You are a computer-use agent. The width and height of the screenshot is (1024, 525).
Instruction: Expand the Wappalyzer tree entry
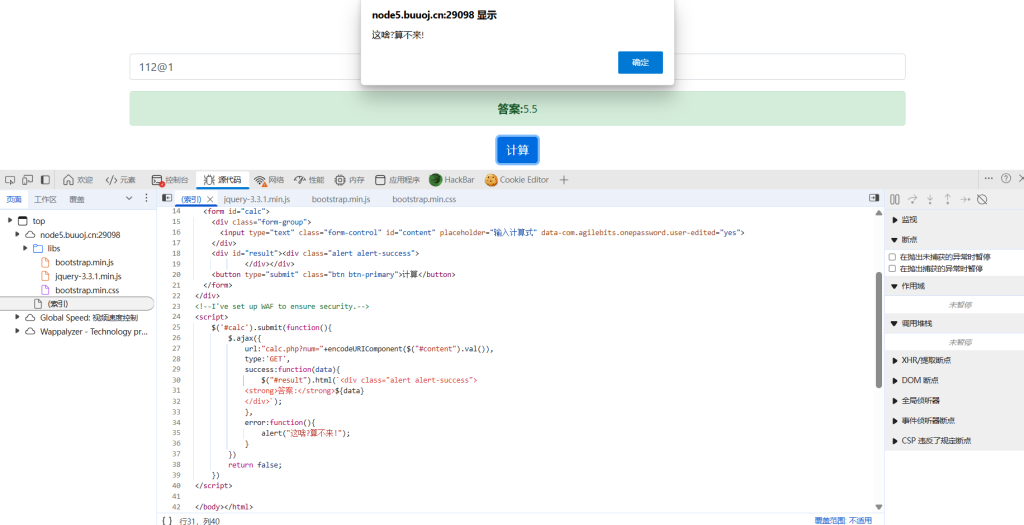[x=18, y=331]
